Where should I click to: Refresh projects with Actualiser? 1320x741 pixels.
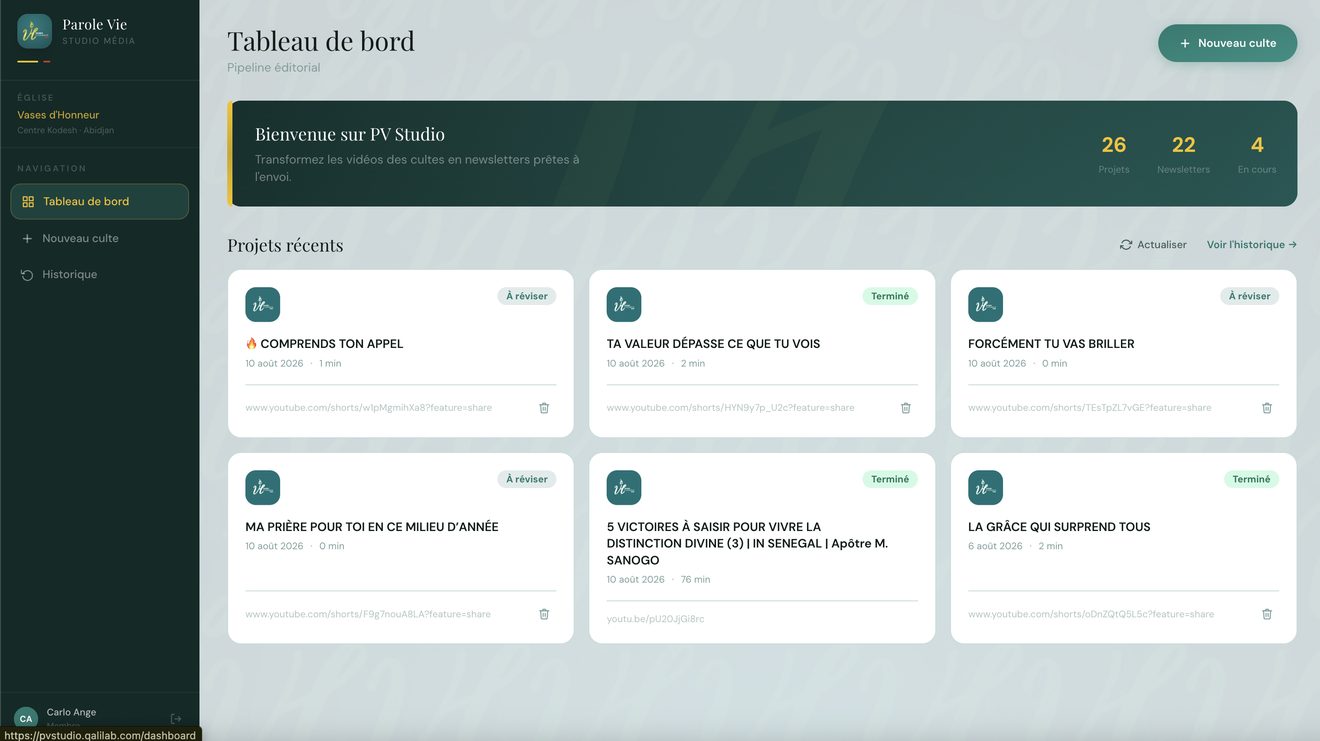coord(1153,244)
